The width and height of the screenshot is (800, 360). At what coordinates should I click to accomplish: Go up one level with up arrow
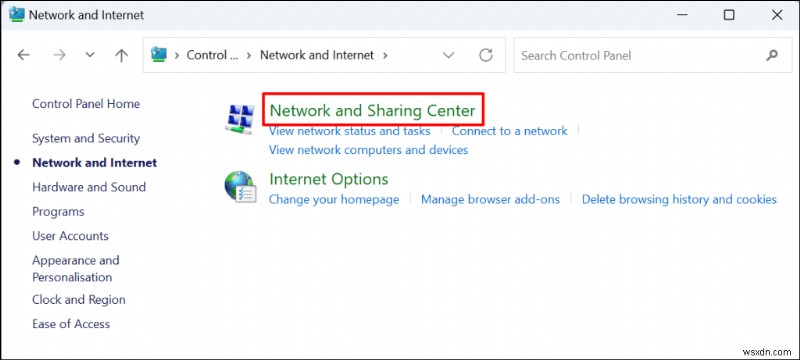(x=121, y=55)
